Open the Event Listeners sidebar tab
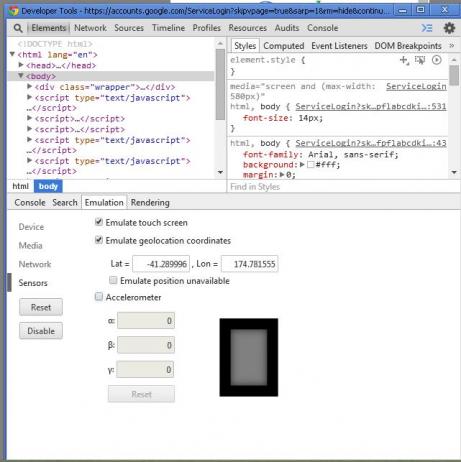Screen dimensions: 461x462 (339, 46)
